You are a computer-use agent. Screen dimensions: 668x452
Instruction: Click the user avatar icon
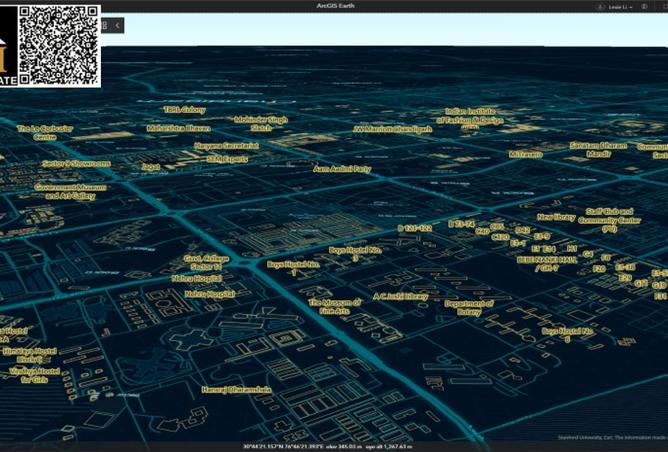click(602, 6)
